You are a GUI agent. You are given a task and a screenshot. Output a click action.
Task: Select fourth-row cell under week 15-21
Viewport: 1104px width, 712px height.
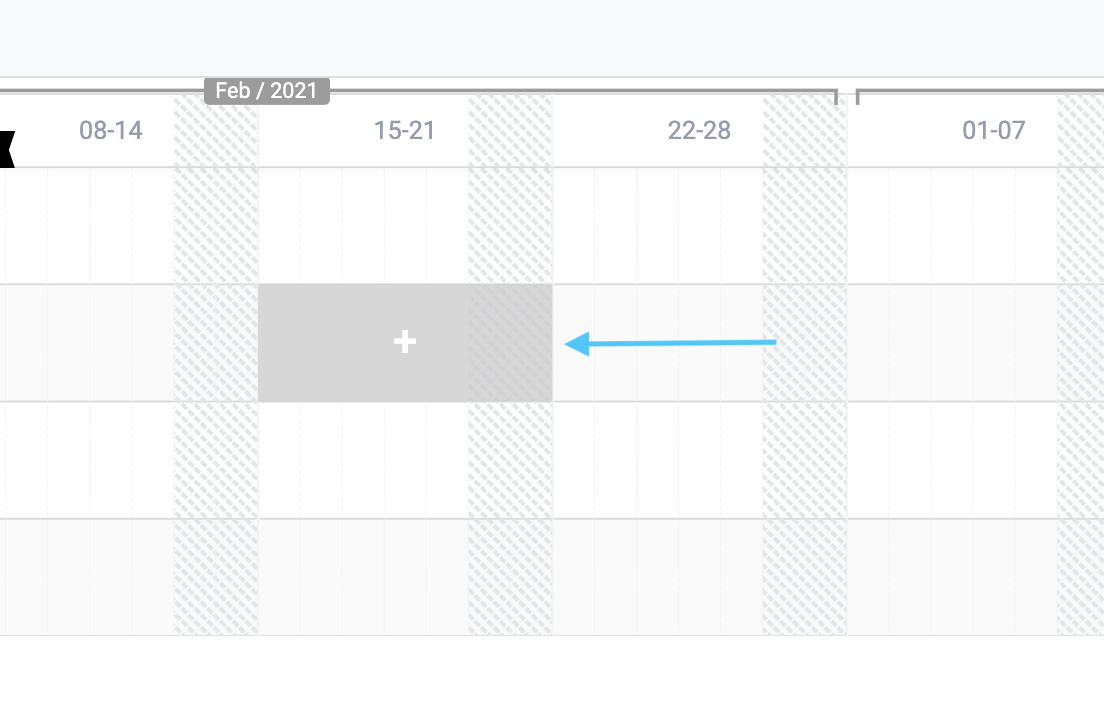(x=406, y=577)
